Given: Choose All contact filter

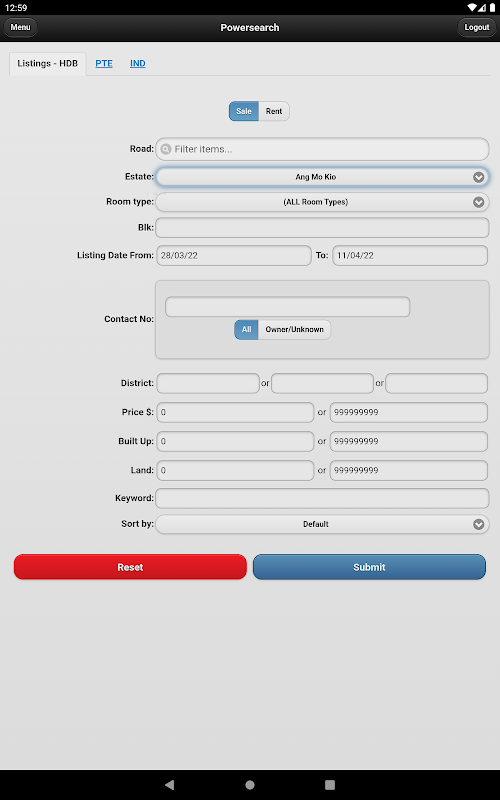Looking at the screenshot, I should (246, 330).
